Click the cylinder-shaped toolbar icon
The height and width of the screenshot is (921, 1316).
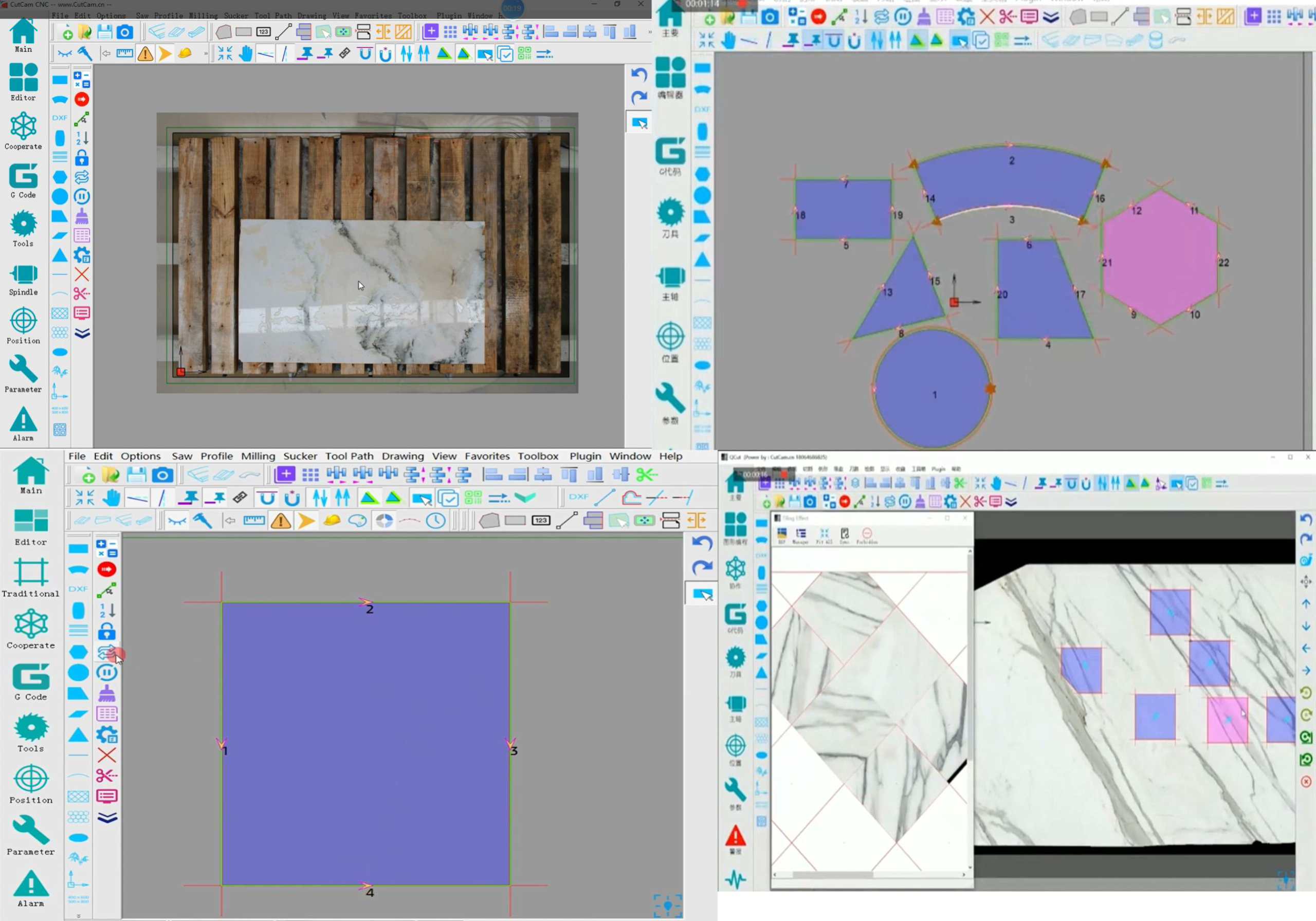click(x=1156, y=40)
